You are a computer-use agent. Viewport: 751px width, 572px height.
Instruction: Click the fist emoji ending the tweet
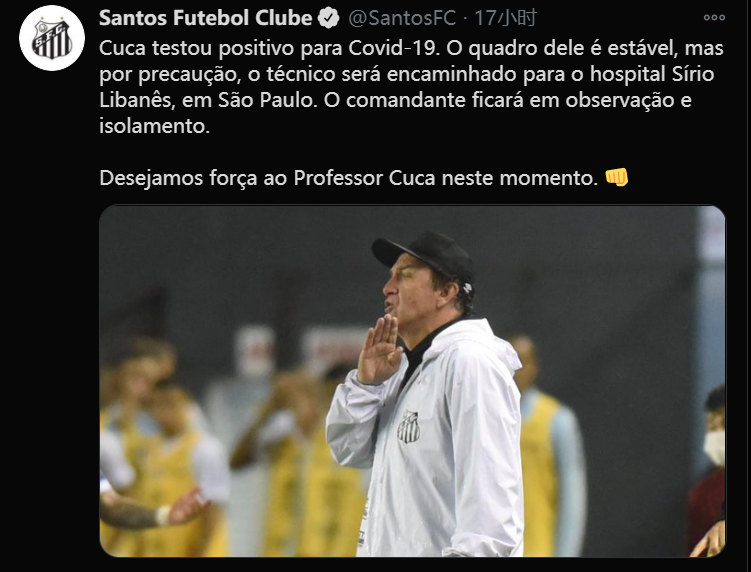[x=616, y=177]
